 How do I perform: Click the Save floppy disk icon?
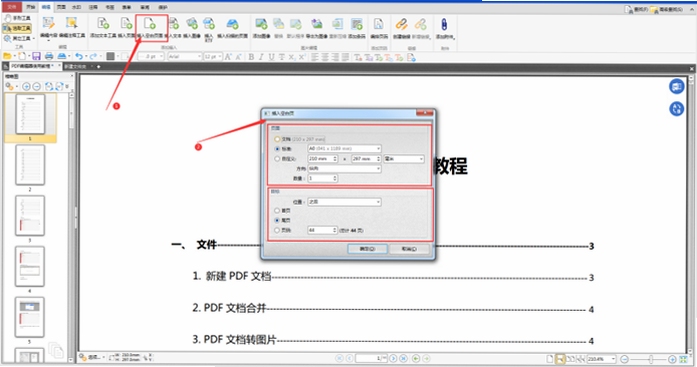(36, 56)
